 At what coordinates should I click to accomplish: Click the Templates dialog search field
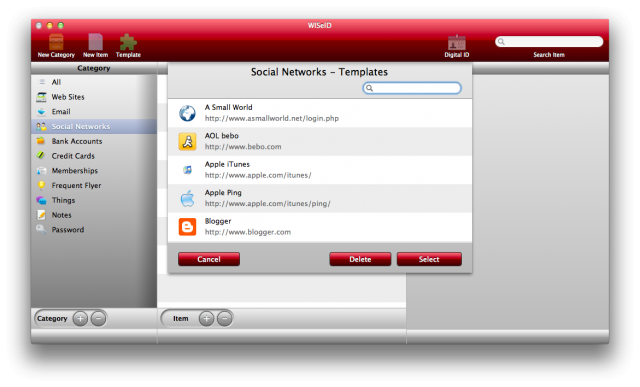coord(412,88)
